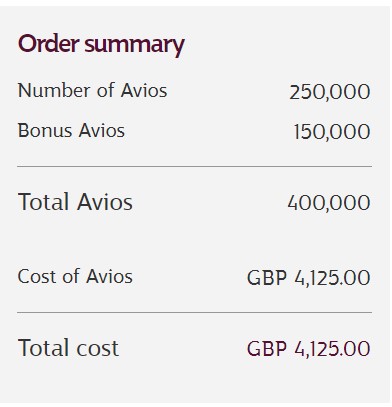Select the Total cost label
The height and width of the screenshot is (407, 392).
tap(68, 348)
